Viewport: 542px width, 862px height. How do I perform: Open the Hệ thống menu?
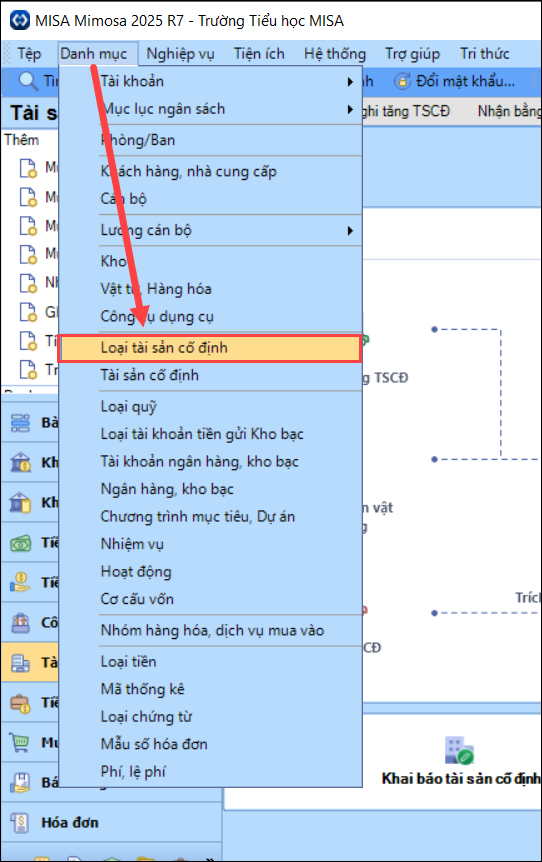(335, 54)
